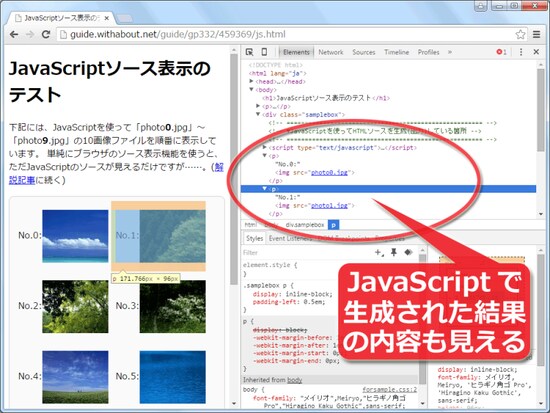Image resolution: width=550 pixels, height=413 pixels.
Task: Switch to the Sources tab
Action: click(364, 52)
